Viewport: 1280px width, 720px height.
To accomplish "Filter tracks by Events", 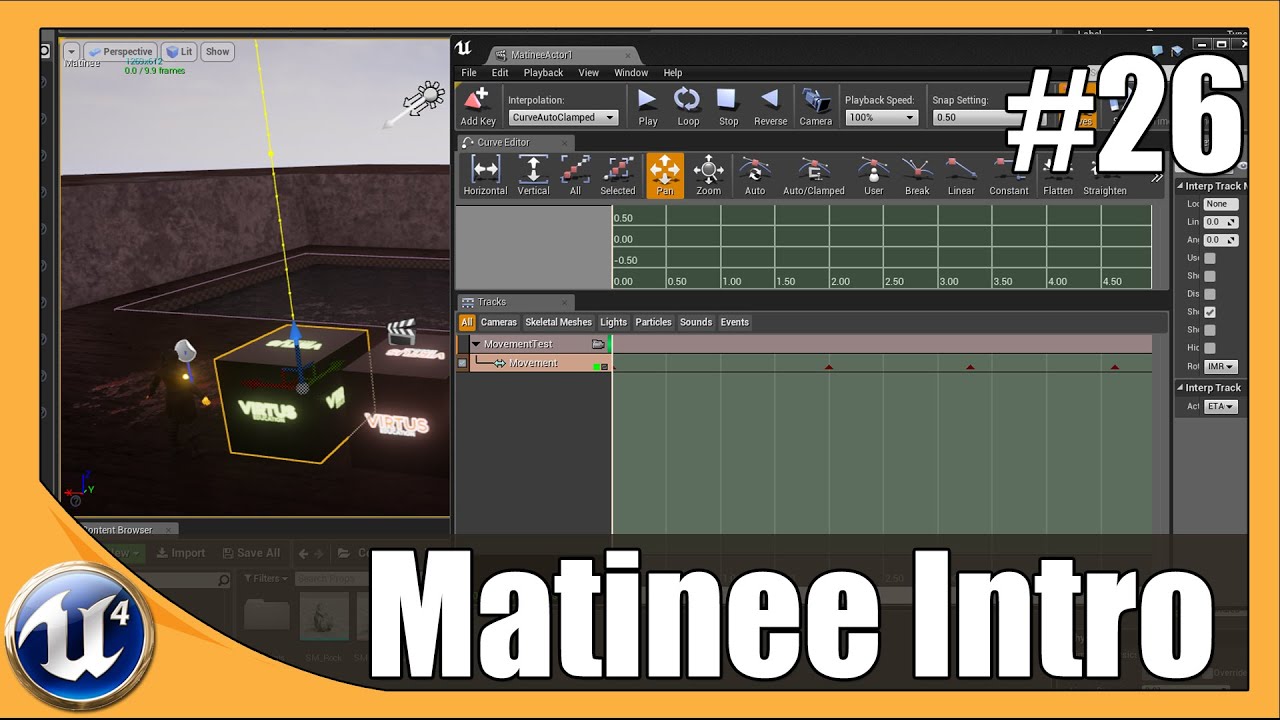I will pos(735,322).
